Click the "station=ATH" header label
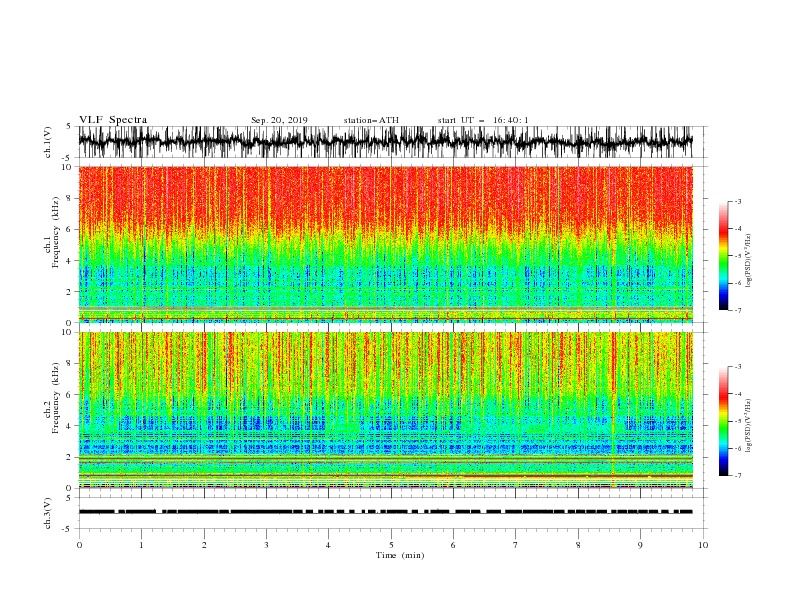The image size is (792, 612). pyautogui.click(x=371, y=120)
